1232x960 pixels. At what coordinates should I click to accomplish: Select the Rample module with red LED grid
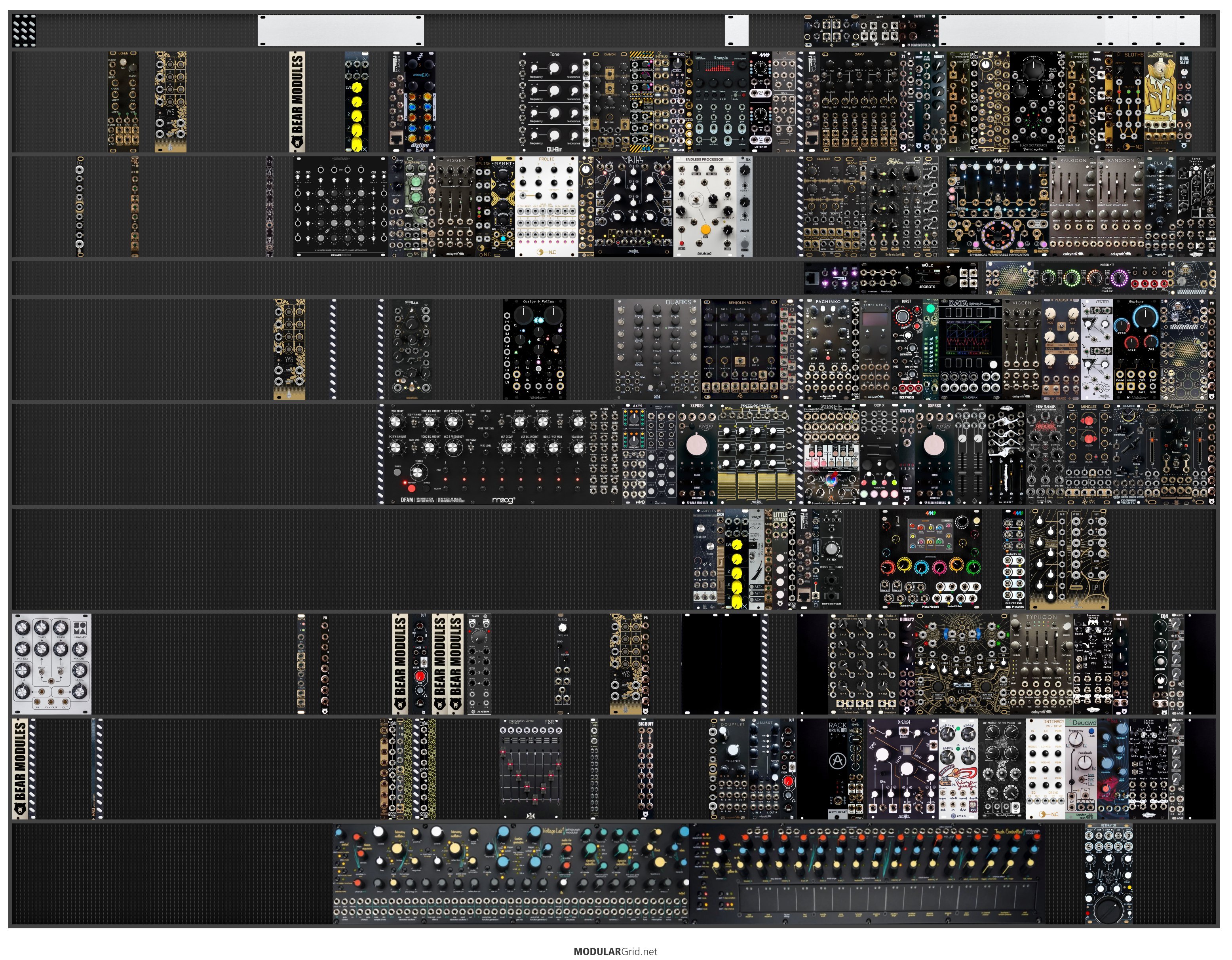coord(721,101)
